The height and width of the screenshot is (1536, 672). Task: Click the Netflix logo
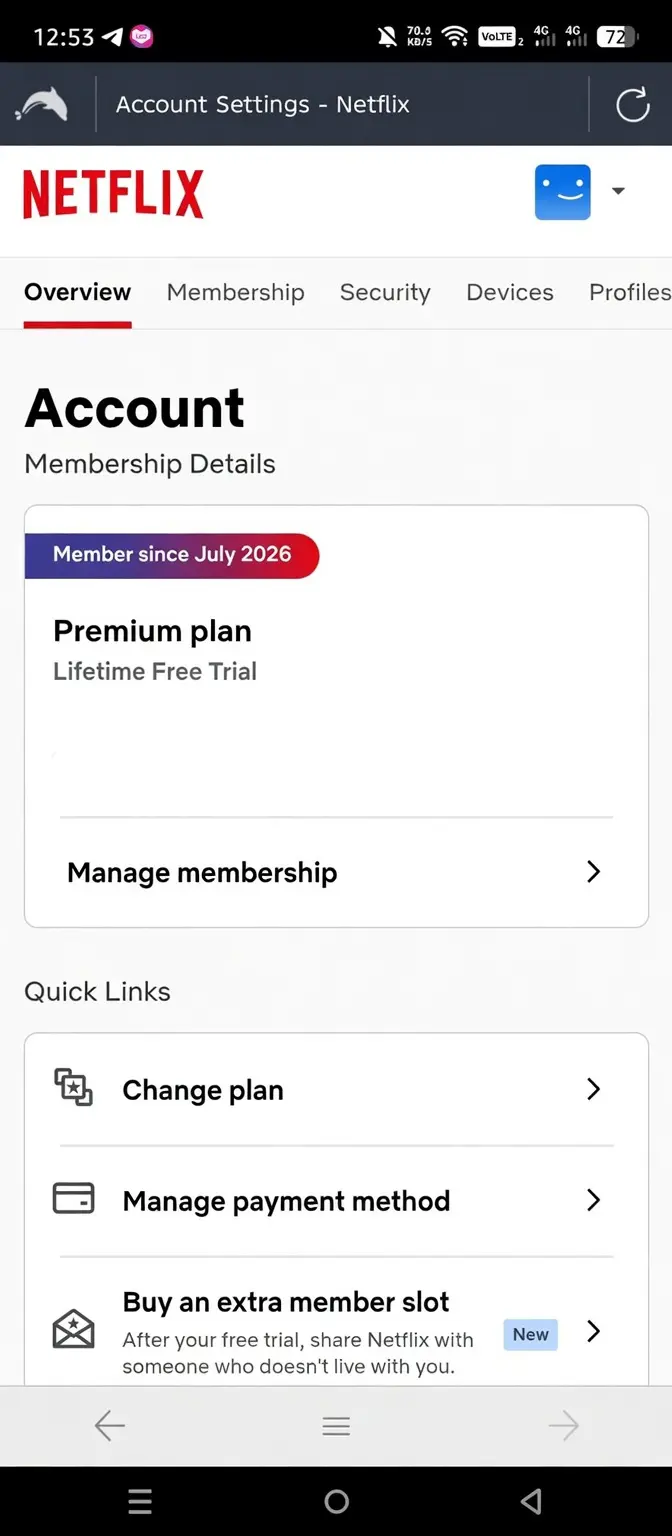113,193
